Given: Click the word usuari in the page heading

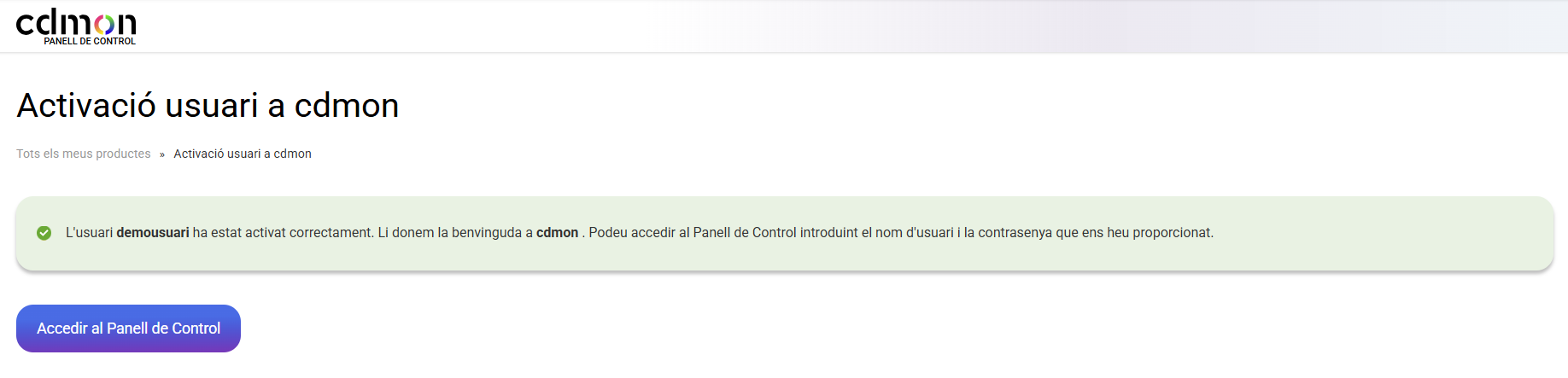Looking at the screenshot, I should [x=212, y=106].
